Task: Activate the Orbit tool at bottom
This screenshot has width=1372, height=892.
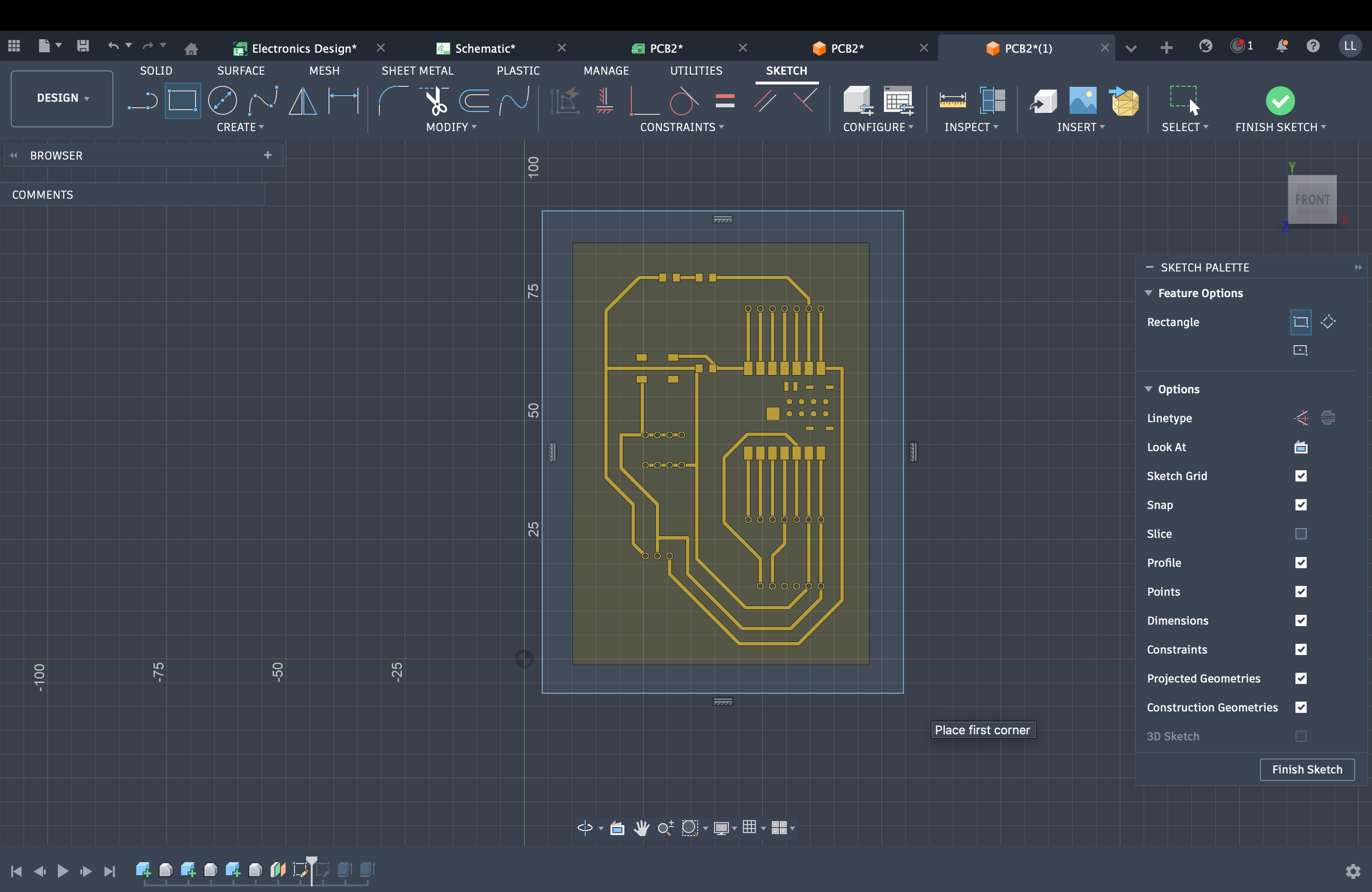Action: 586,828
